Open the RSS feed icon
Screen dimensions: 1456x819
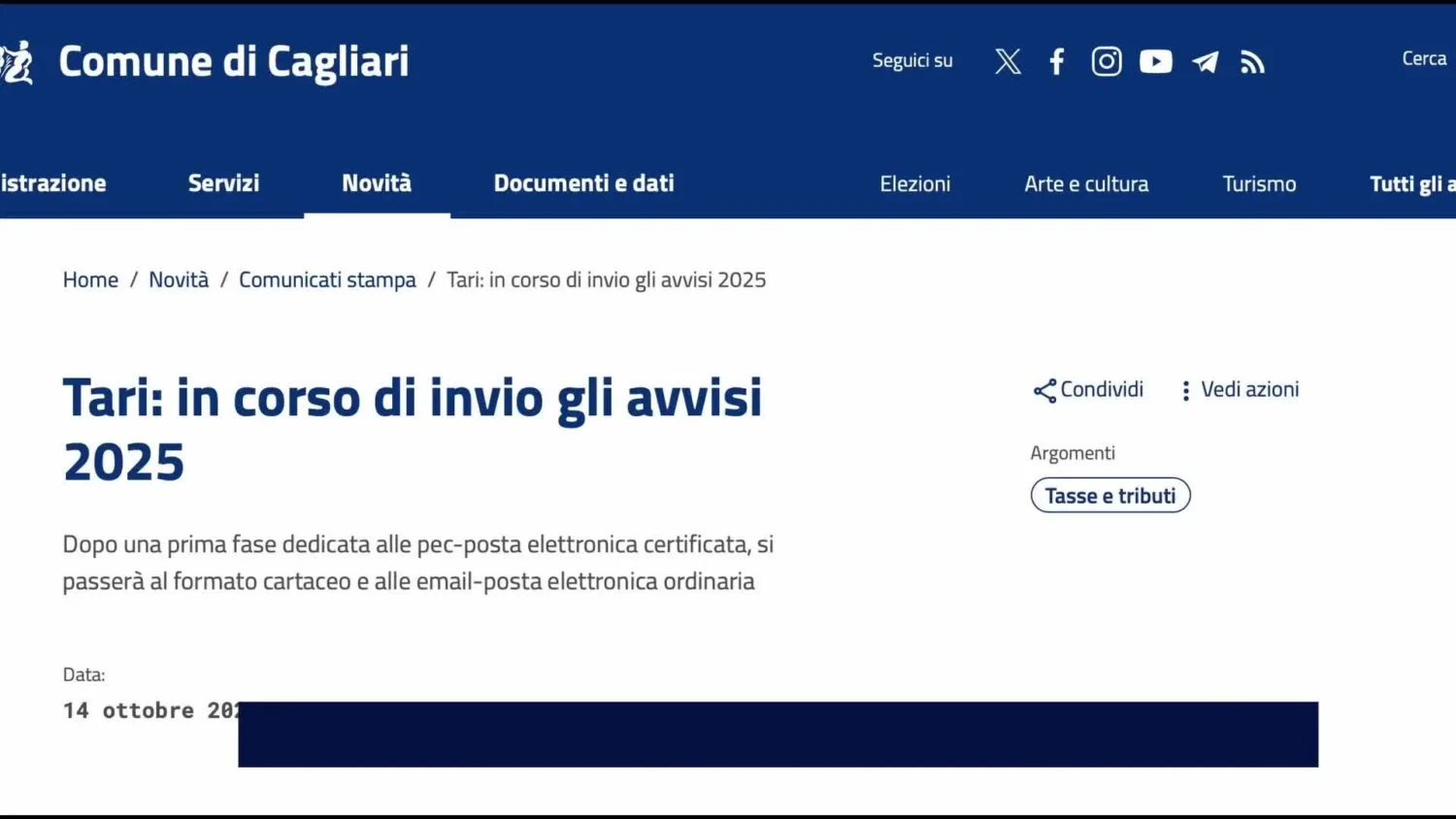1252,63
